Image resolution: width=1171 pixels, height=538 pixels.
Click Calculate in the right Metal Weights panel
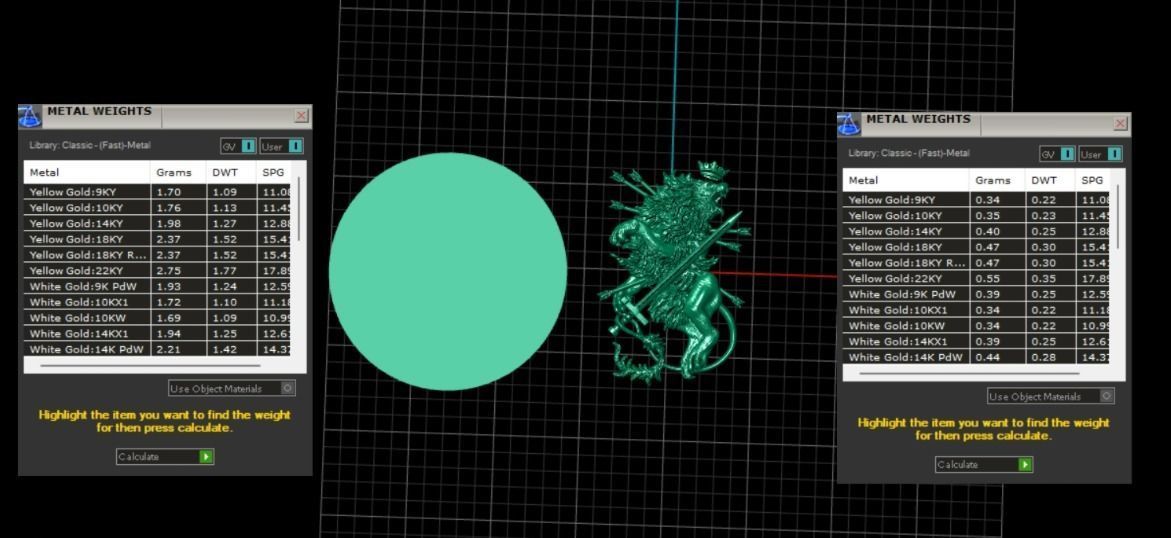(x=984, y=465)
